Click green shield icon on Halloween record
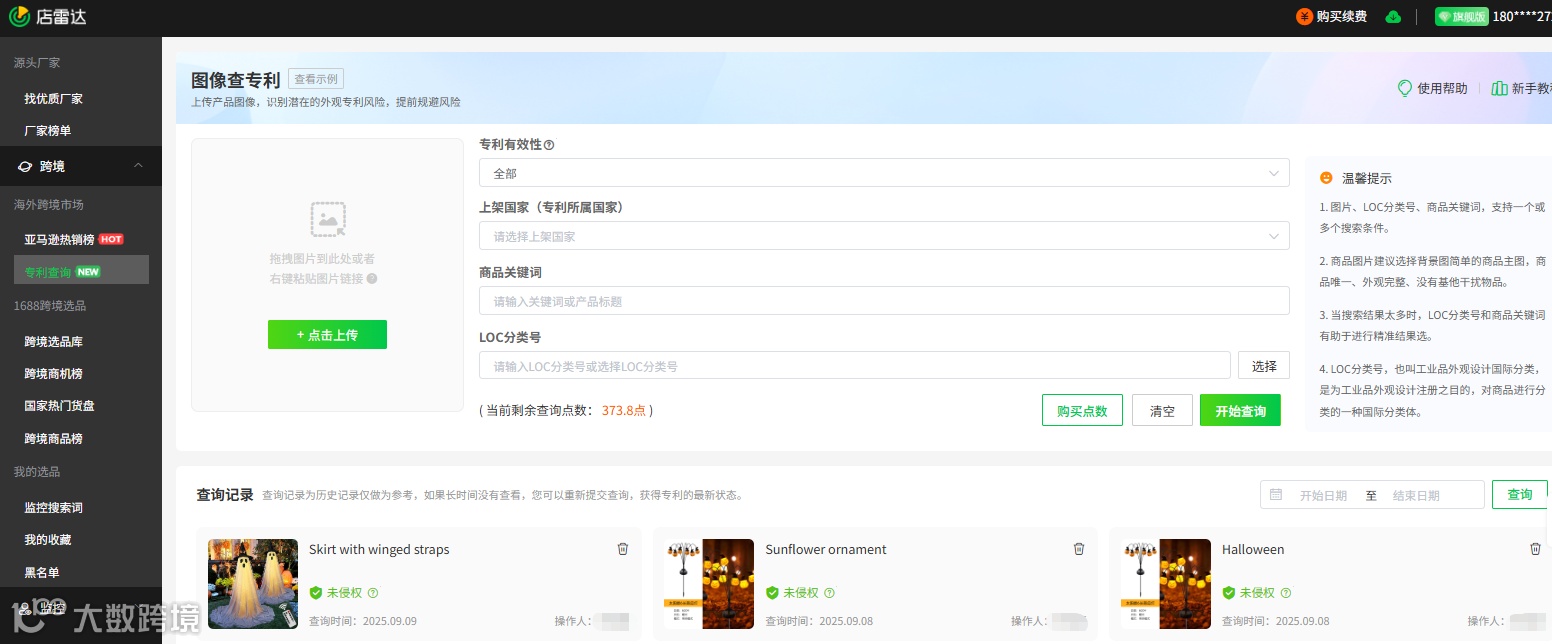 tap(1229, 593)
